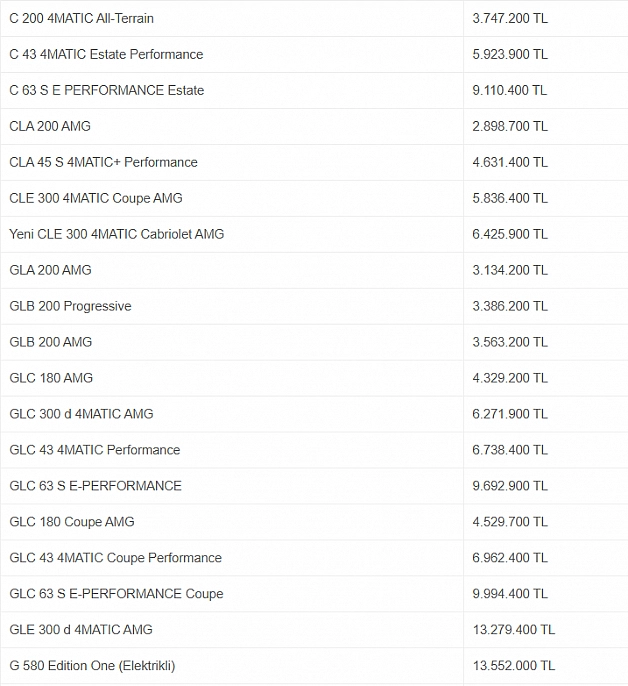Click the 13.279.400 TL price
This screenshot has height=686, width=628.
(513, 629)
